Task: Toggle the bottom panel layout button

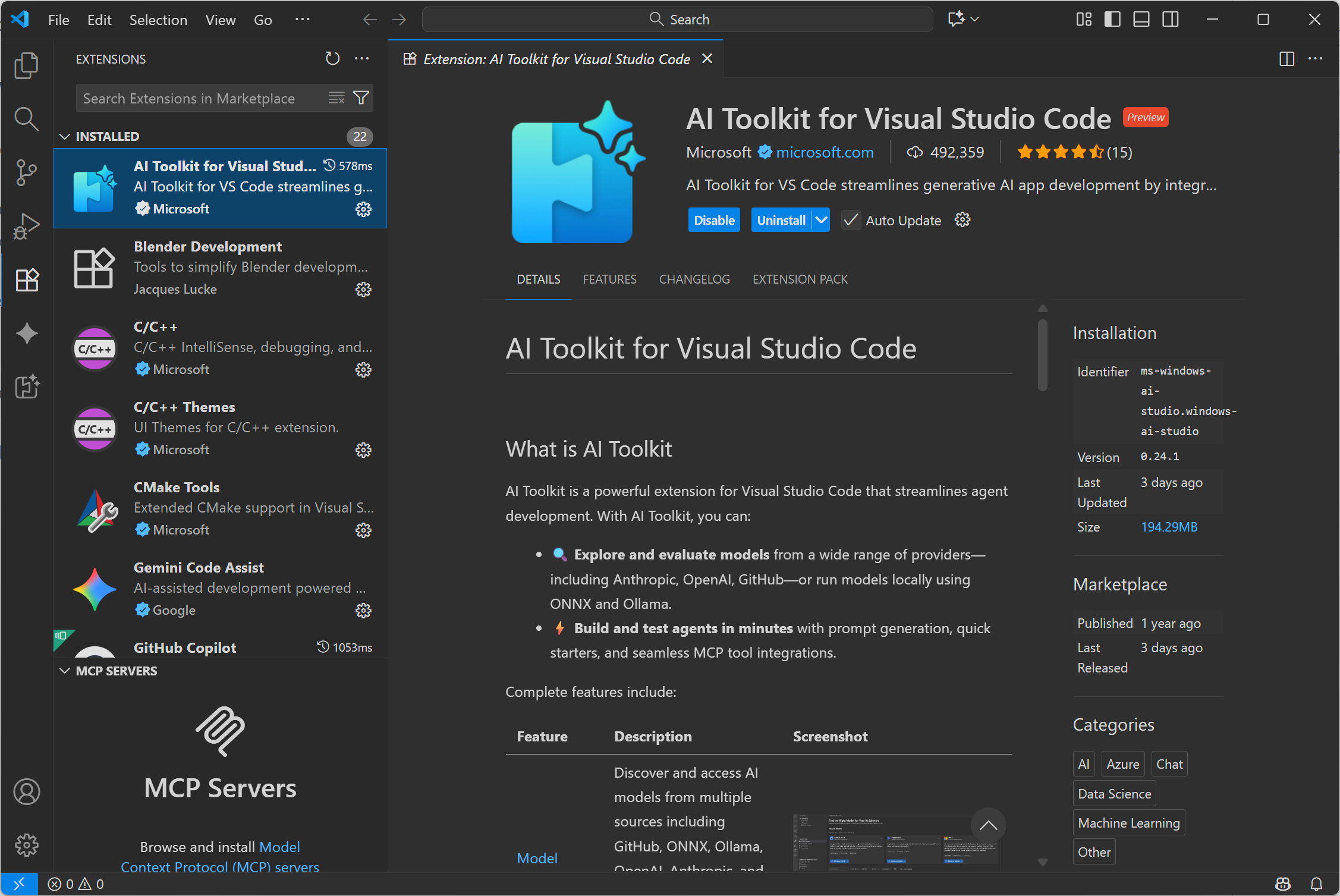Action: point(1141,20)
